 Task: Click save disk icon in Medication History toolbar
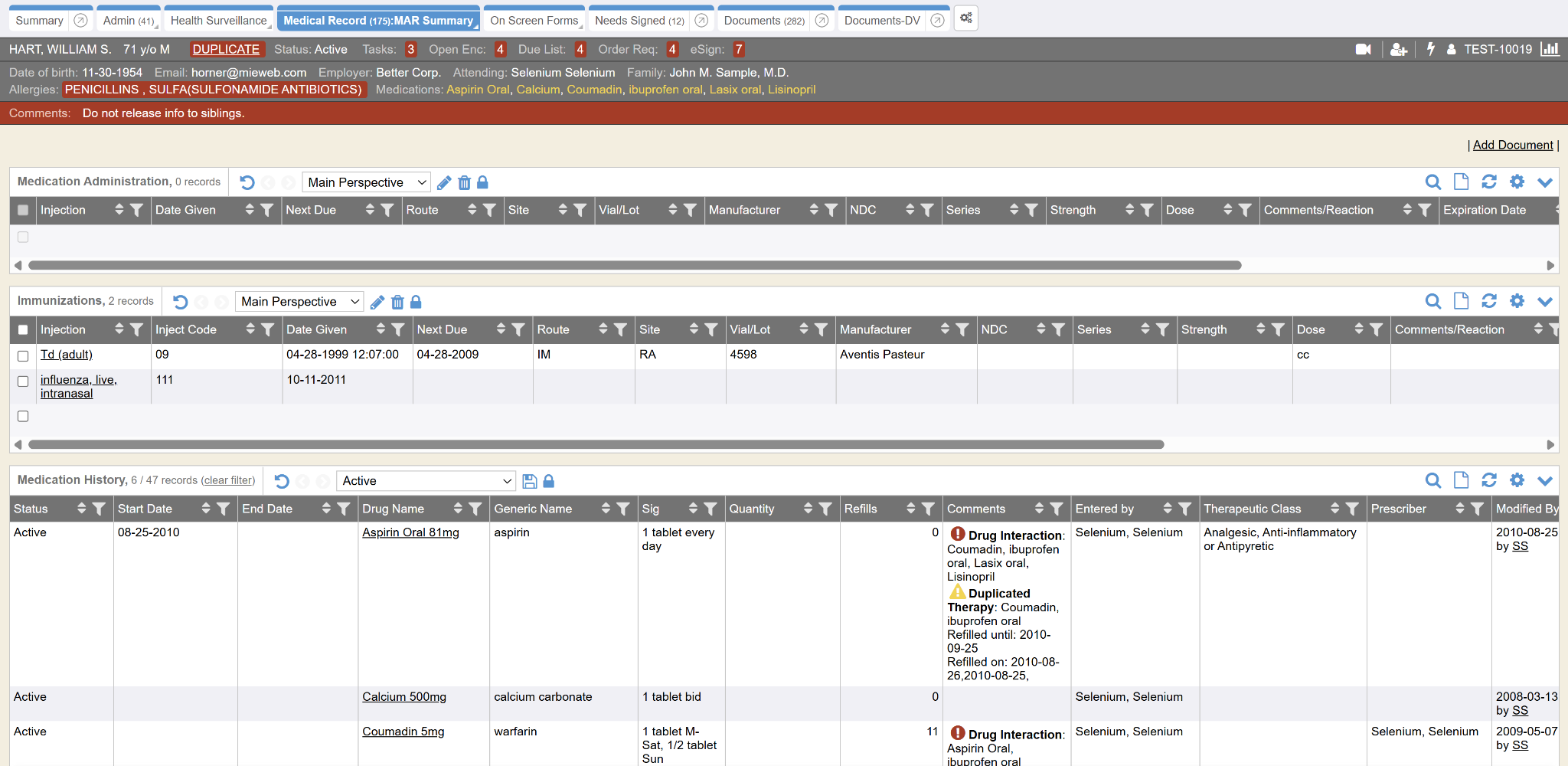529,481
